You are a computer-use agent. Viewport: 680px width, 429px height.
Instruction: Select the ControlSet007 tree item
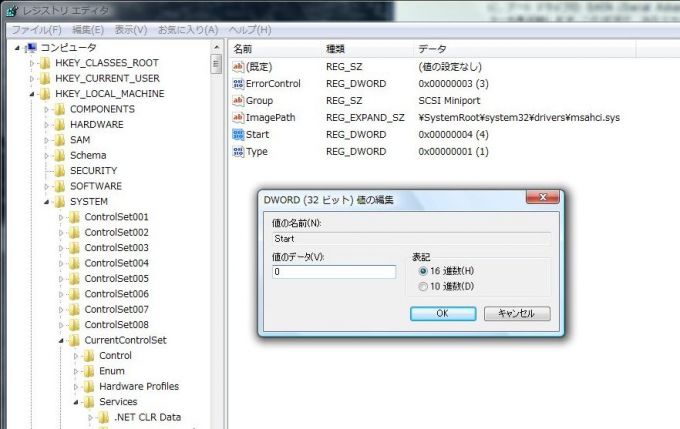(x=116, y=310)
